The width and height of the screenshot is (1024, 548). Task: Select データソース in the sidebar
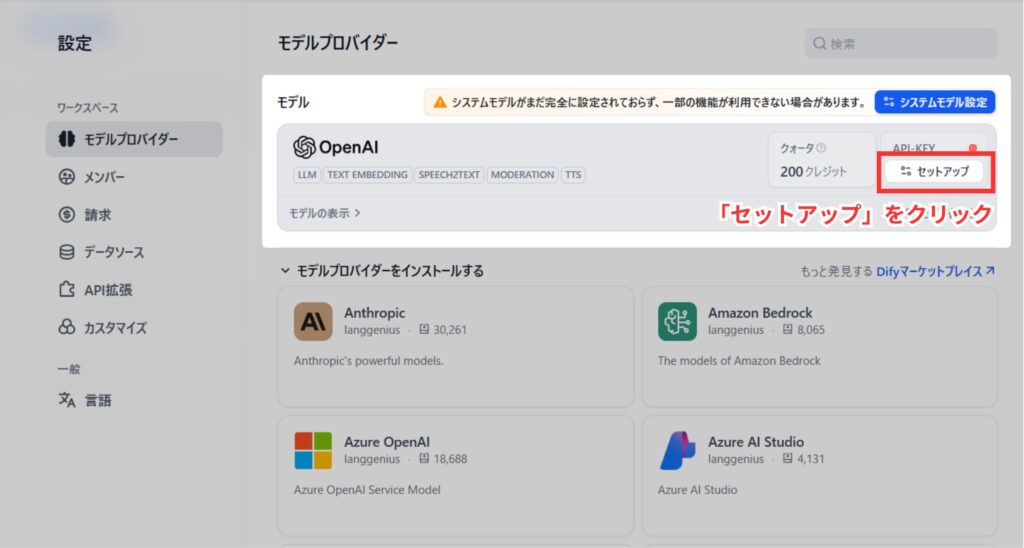[x=101, y=252]
